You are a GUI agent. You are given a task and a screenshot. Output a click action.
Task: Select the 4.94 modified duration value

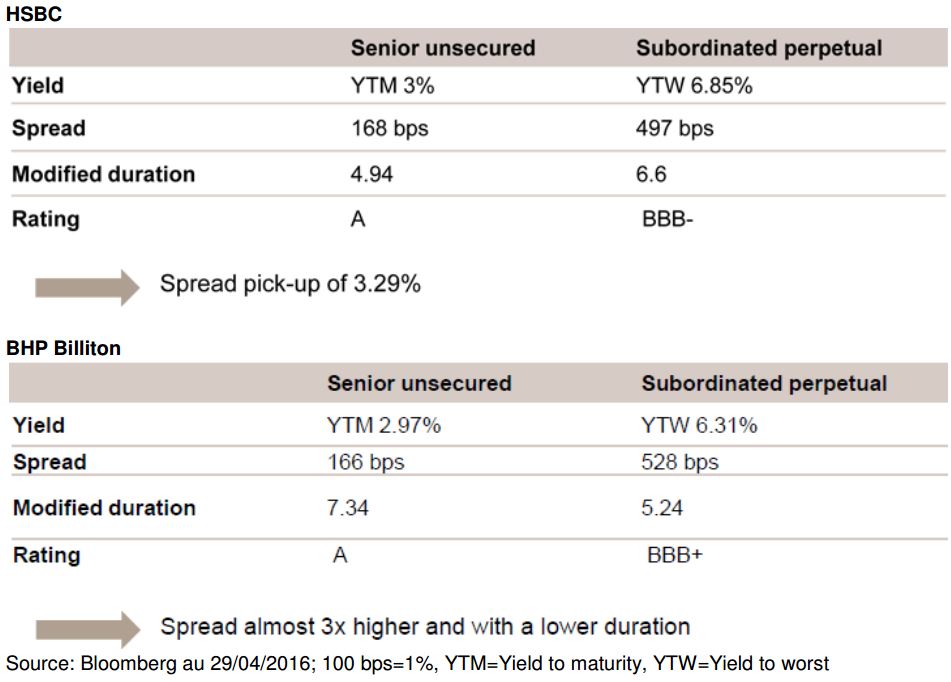(x=372, y=175)
